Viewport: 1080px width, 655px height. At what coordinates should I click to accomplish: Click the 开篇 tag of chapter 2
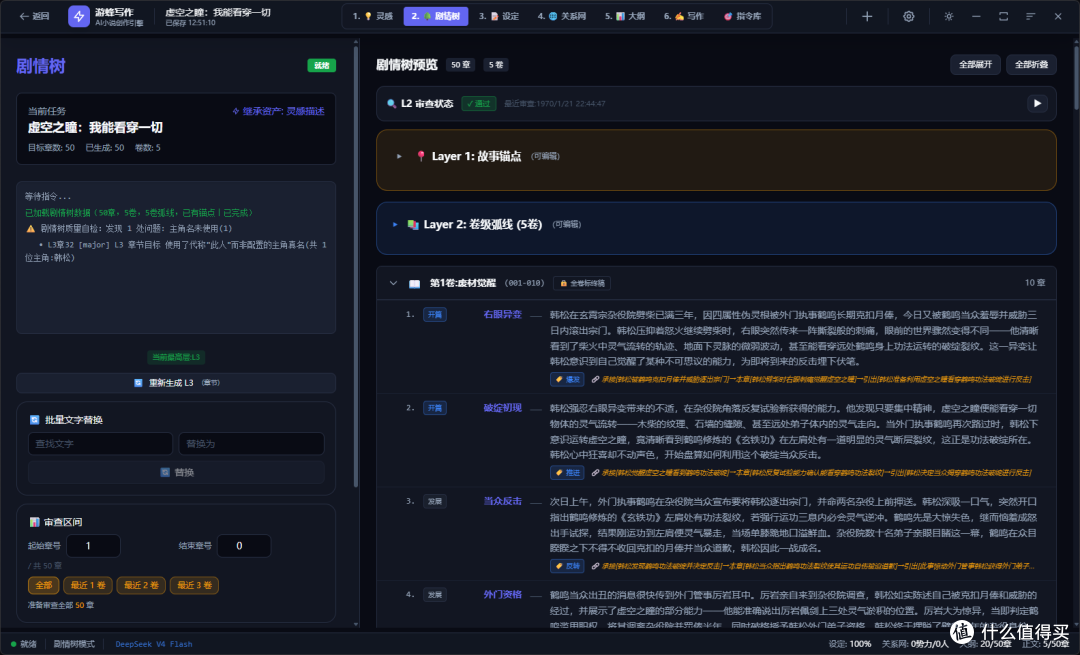(435, 408)
